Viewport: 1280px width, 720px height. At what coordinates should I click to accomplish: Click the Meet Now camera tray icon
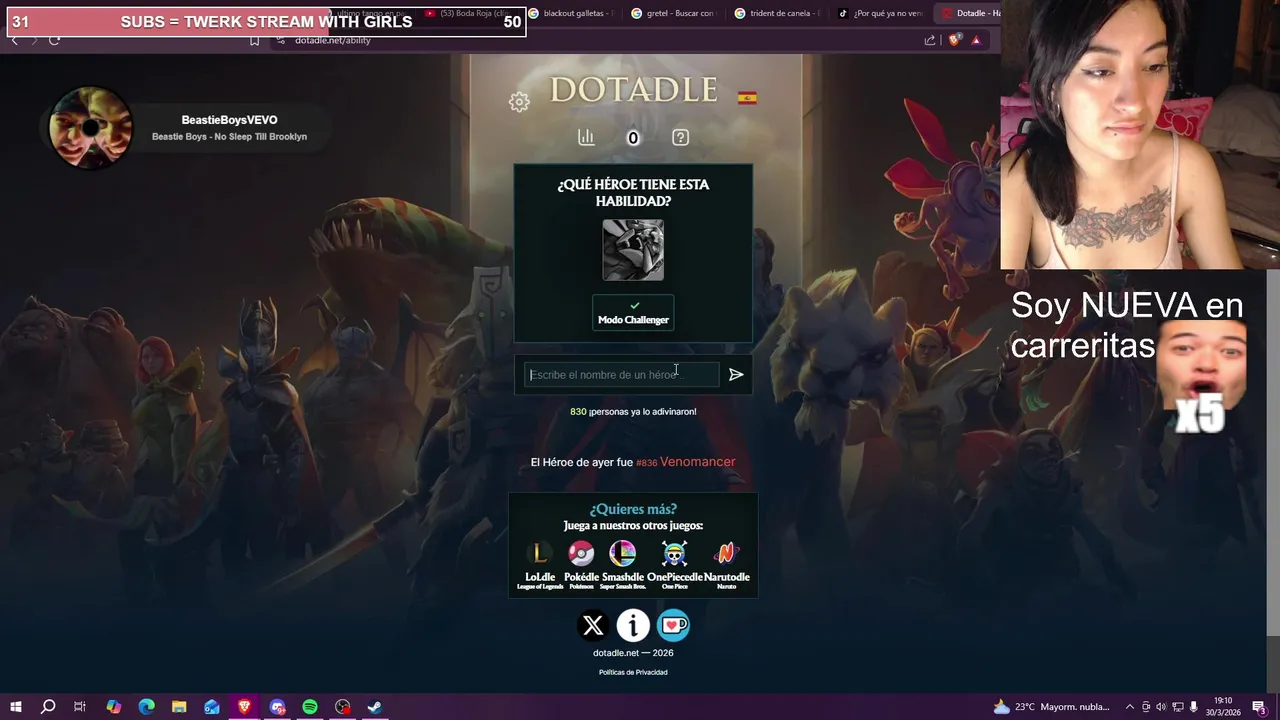click(1146, 707)
